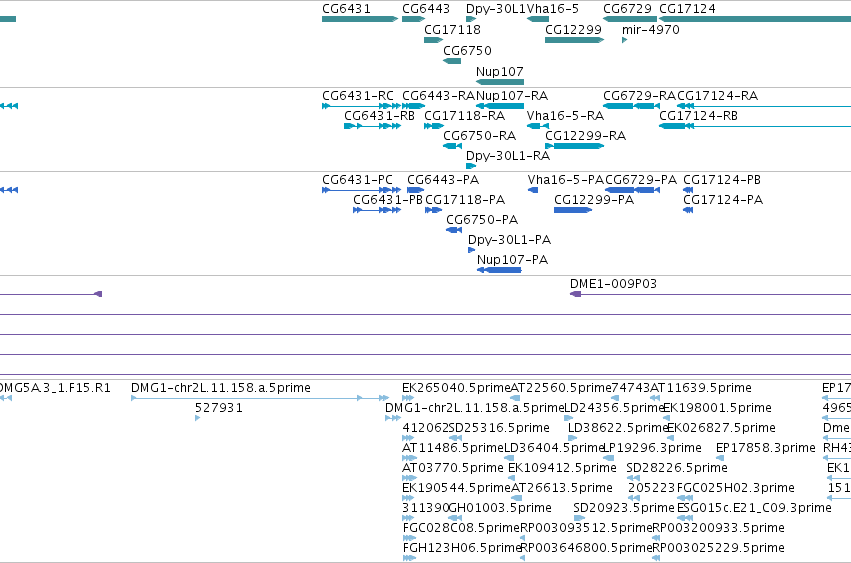This screenshot has height=563, width=851.
Task: Click the SD20923.5prime EST label
Action: (x=624, y=508)
